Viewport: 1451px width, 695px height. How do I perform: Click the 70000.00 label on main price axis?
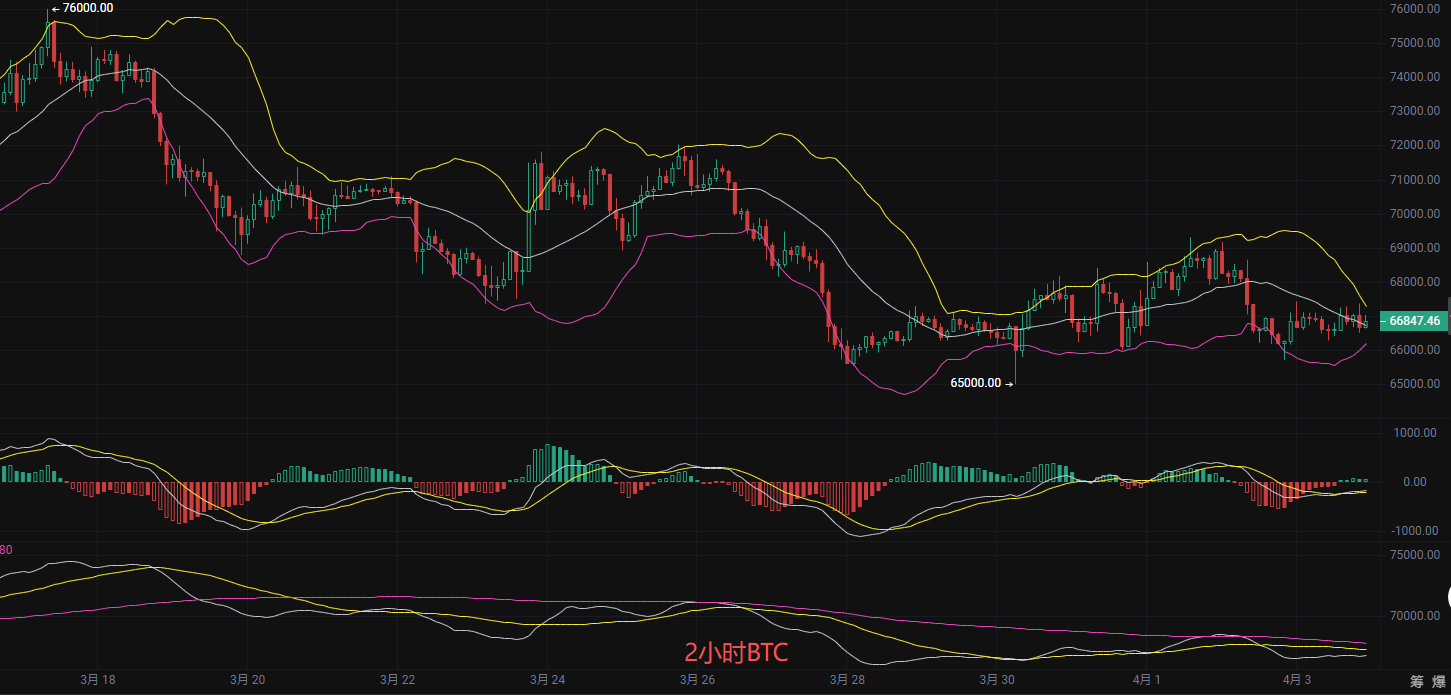(1414, 214)
